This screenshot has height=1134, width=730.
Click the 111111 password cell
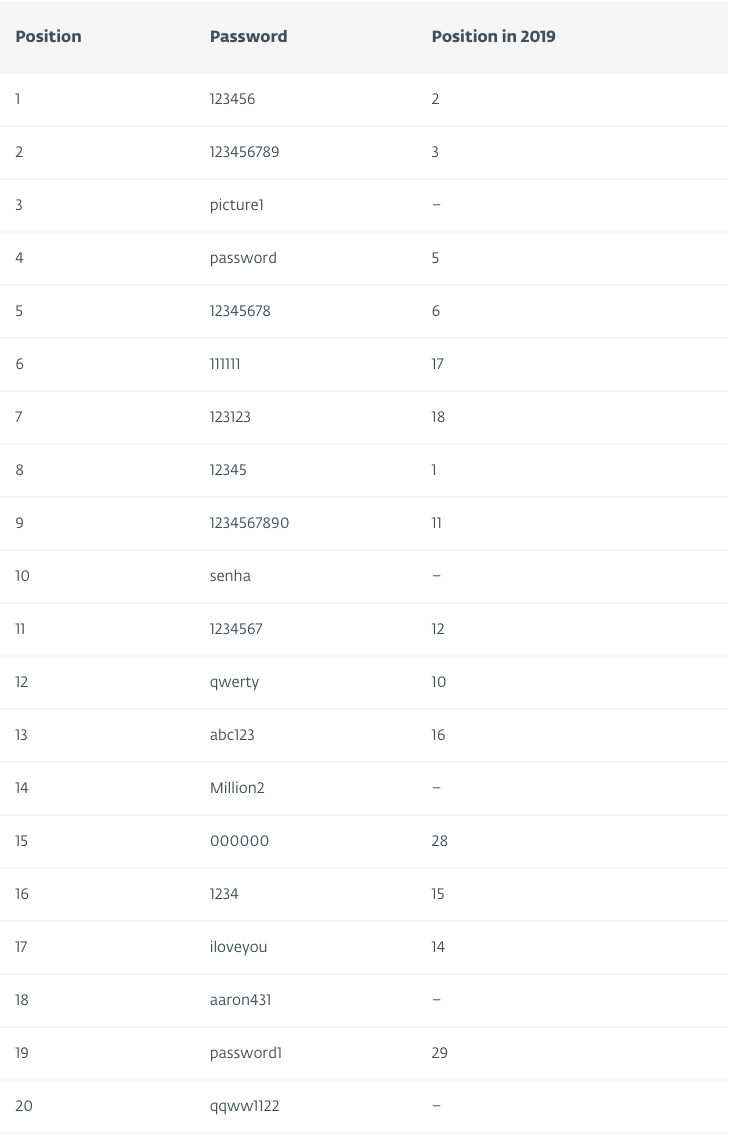click(x=225, y=364)
